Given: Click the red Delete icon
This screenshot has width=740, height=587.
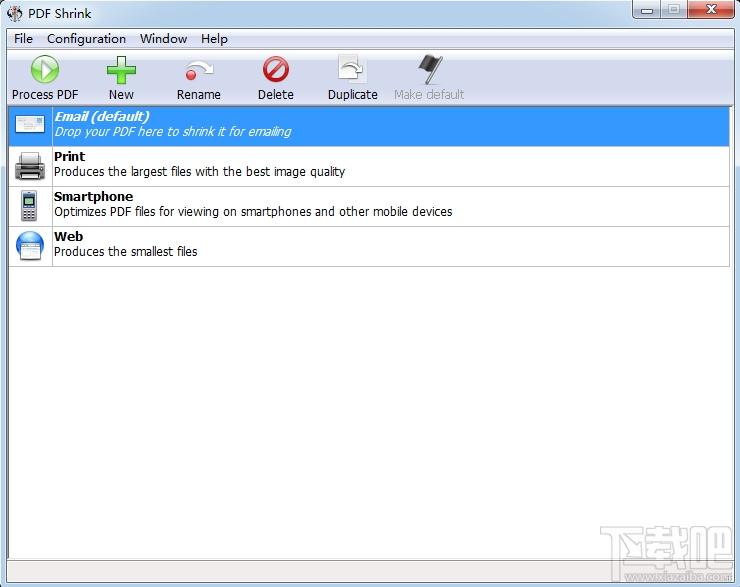Looking at the screenshot, I should (276, 70).
